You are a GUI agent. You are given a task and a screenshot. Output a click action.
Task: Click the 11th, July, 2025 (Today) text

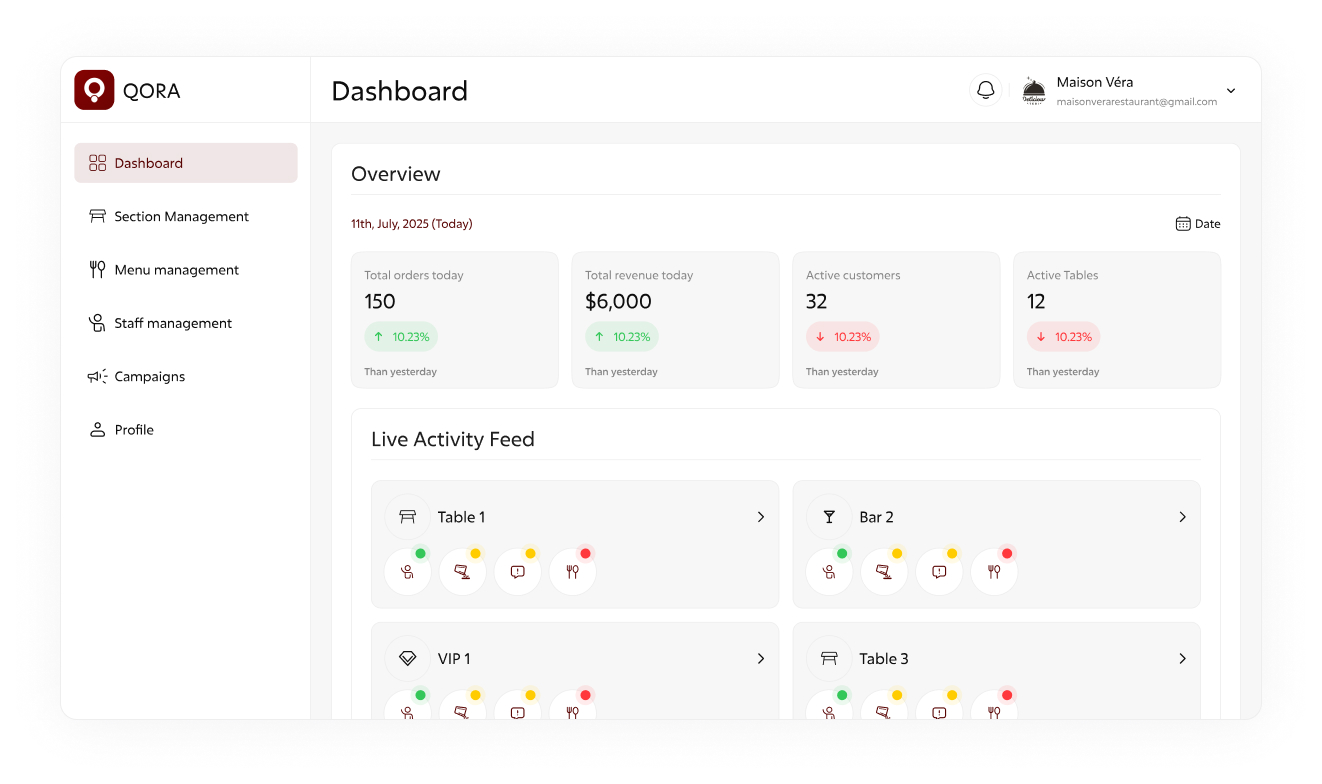[412, 224]
